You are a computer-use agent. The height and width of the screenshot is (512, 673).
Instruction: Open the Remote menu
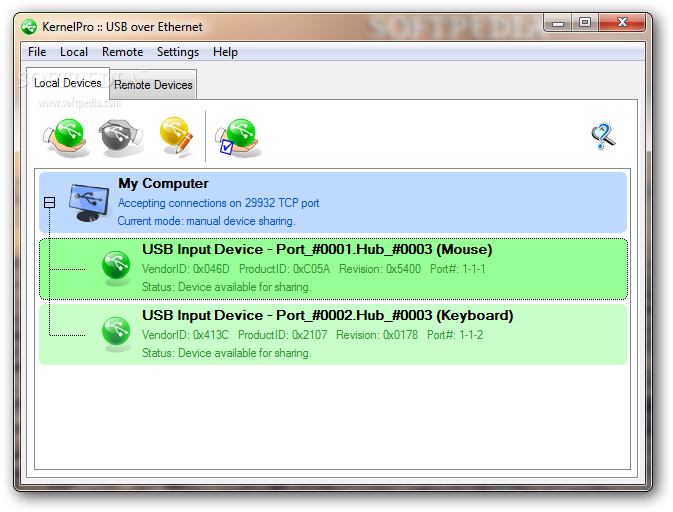[x=122, y=52]
